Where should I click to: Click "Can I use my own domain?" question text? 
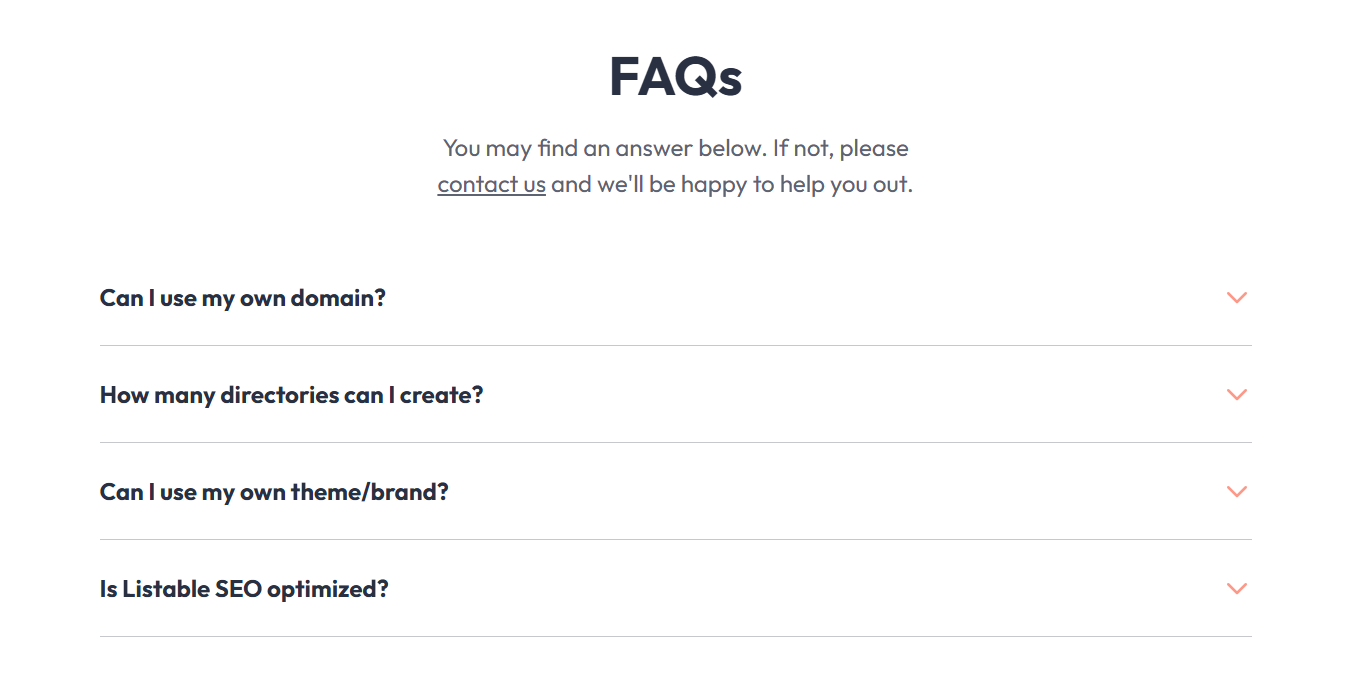[242, 298]
